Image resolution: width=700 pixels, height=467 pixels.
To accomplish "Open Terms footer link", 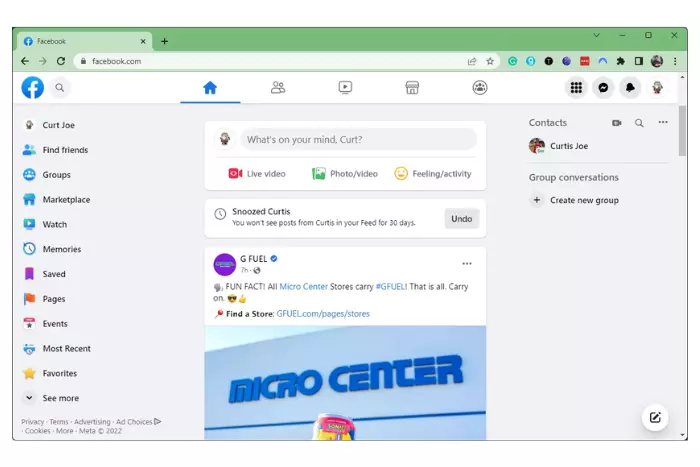I will pyautogui.click(x=59, y=421).
